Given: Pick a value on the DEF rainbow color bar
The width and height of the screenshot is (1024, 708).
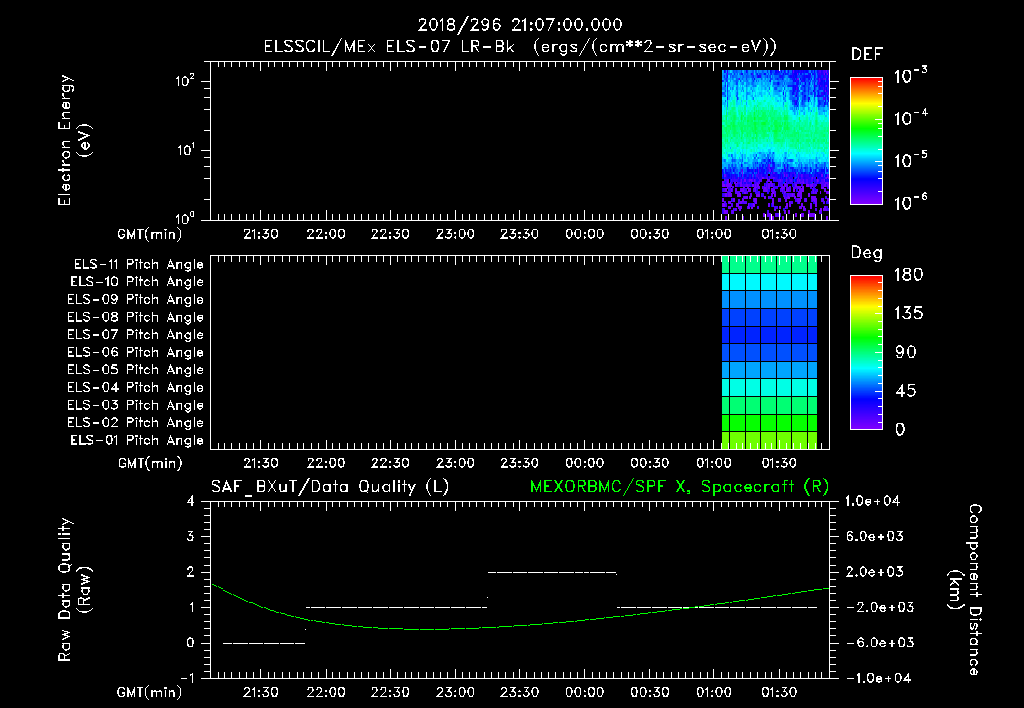Looking at the screenshot, I should coord(866,140).
